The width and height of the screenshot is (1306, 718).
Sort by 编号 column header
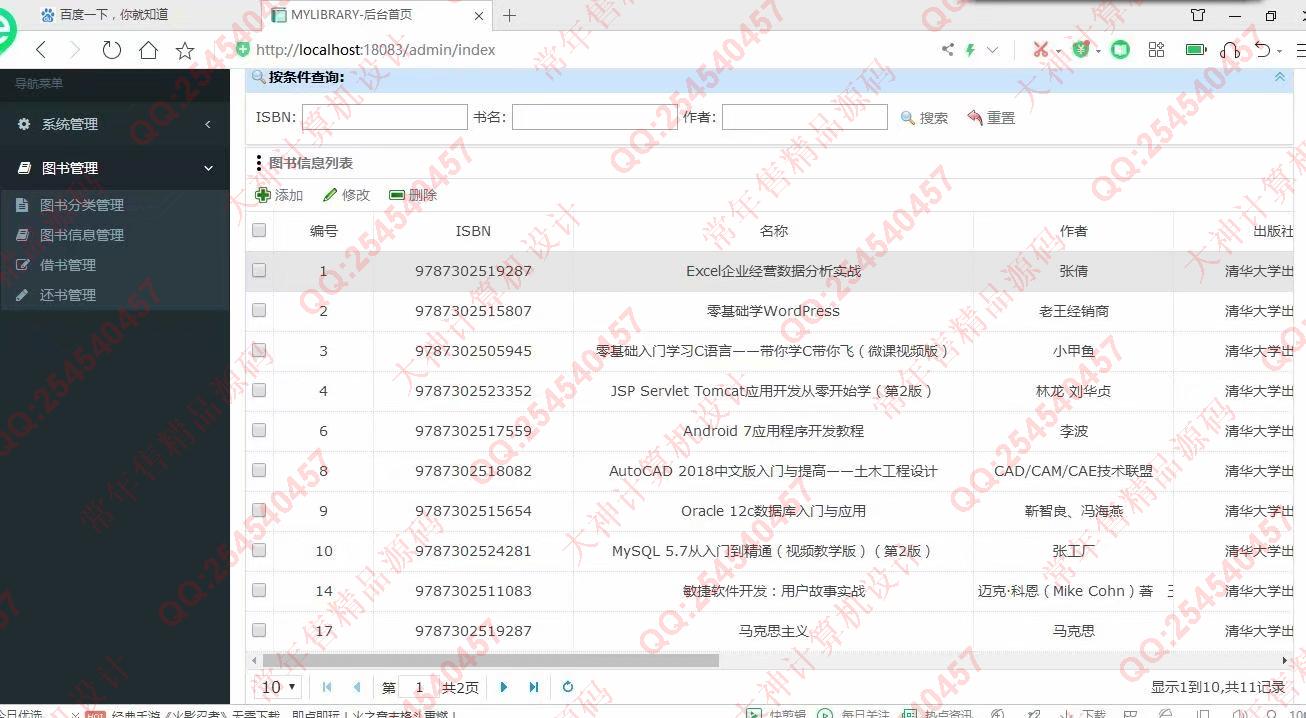click(324, 231)
